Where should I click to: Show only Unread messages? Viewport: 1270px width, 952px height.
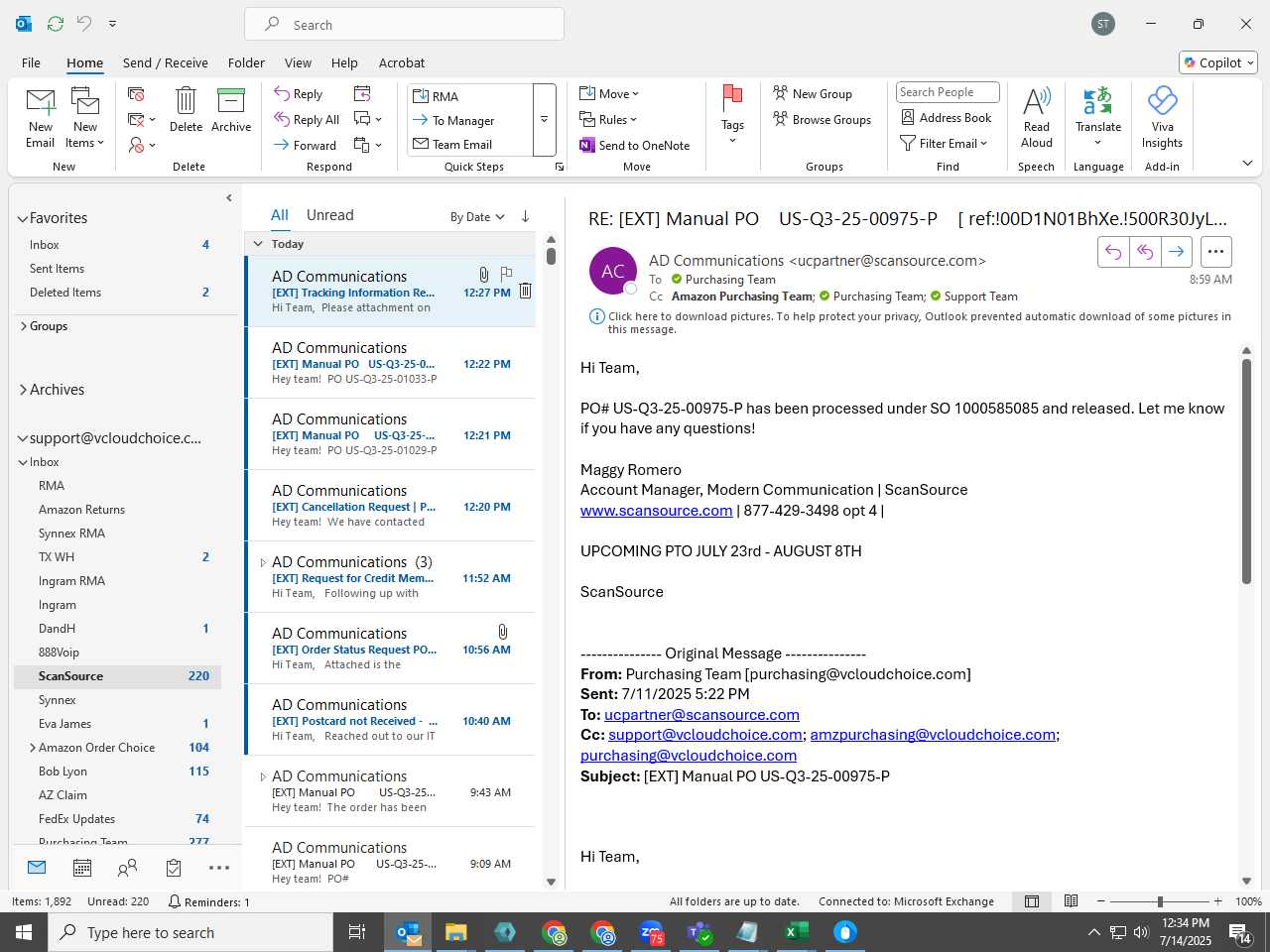pos(330,215)
